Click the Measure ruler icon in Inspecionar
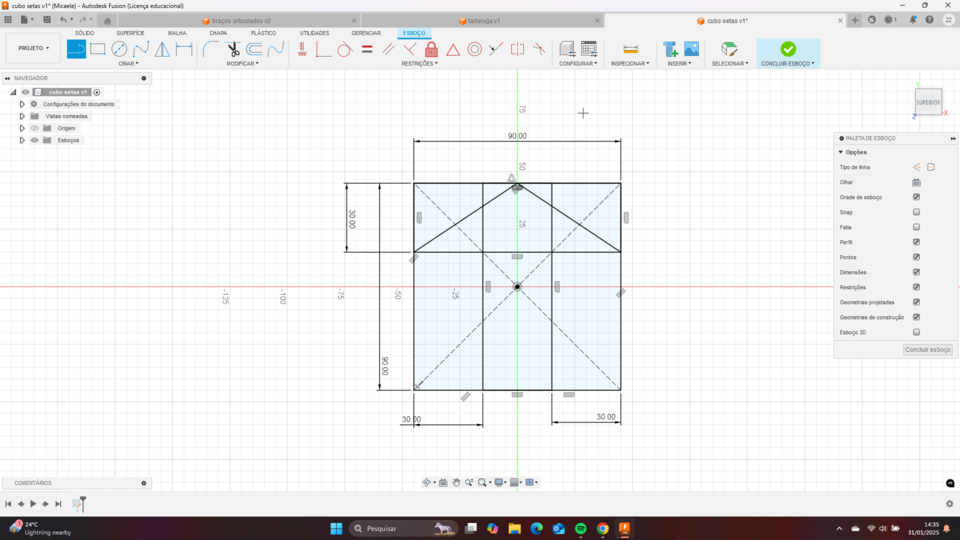This screenshot has width=960, height=540. click(630, 49)
